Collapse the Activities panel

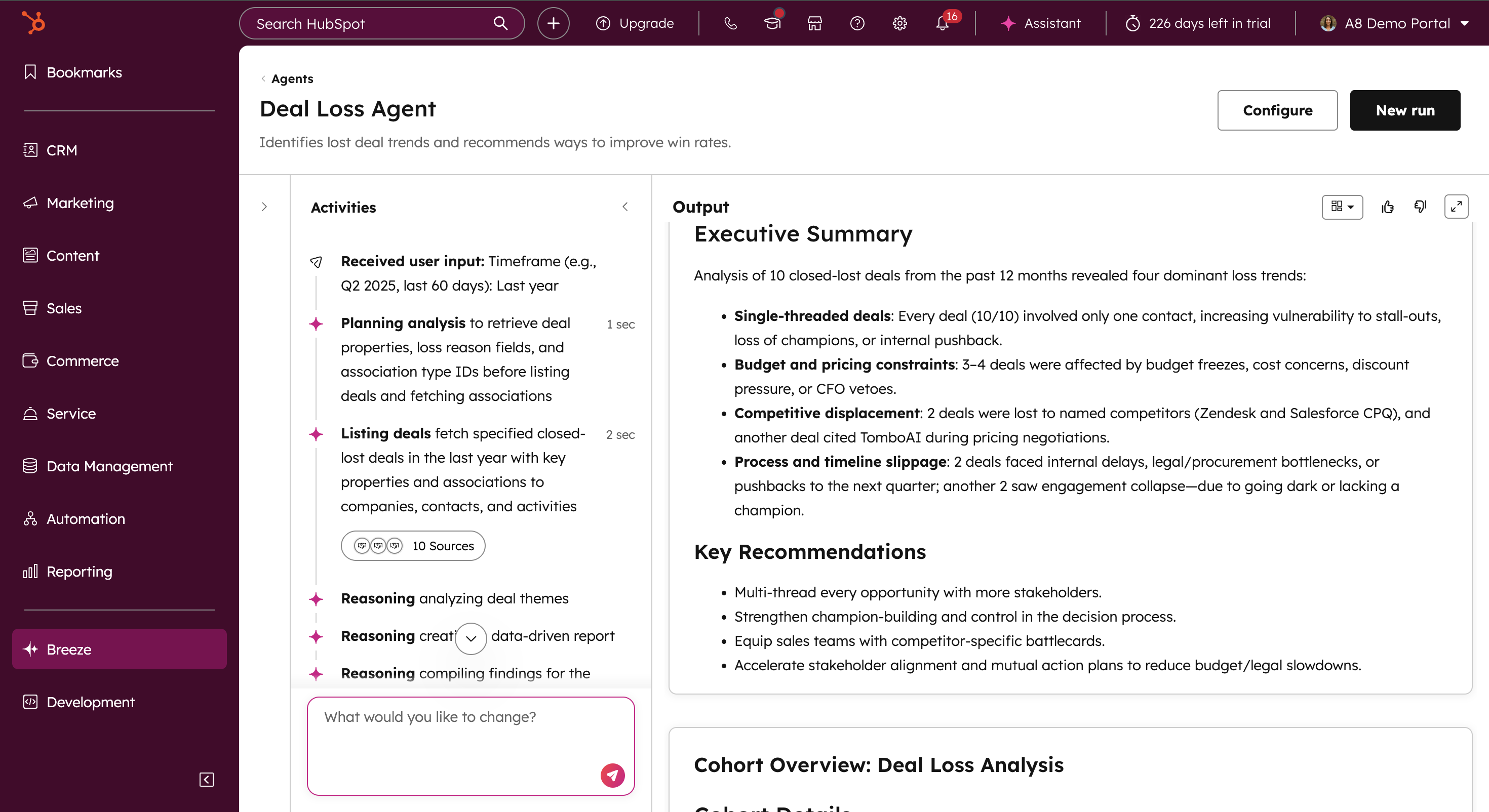(x=625, y=207)
